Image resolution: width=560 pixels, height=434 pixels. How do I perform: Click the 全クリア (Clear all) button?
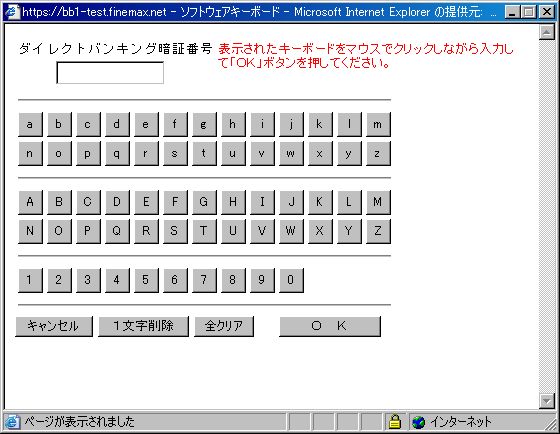point(224,326)
